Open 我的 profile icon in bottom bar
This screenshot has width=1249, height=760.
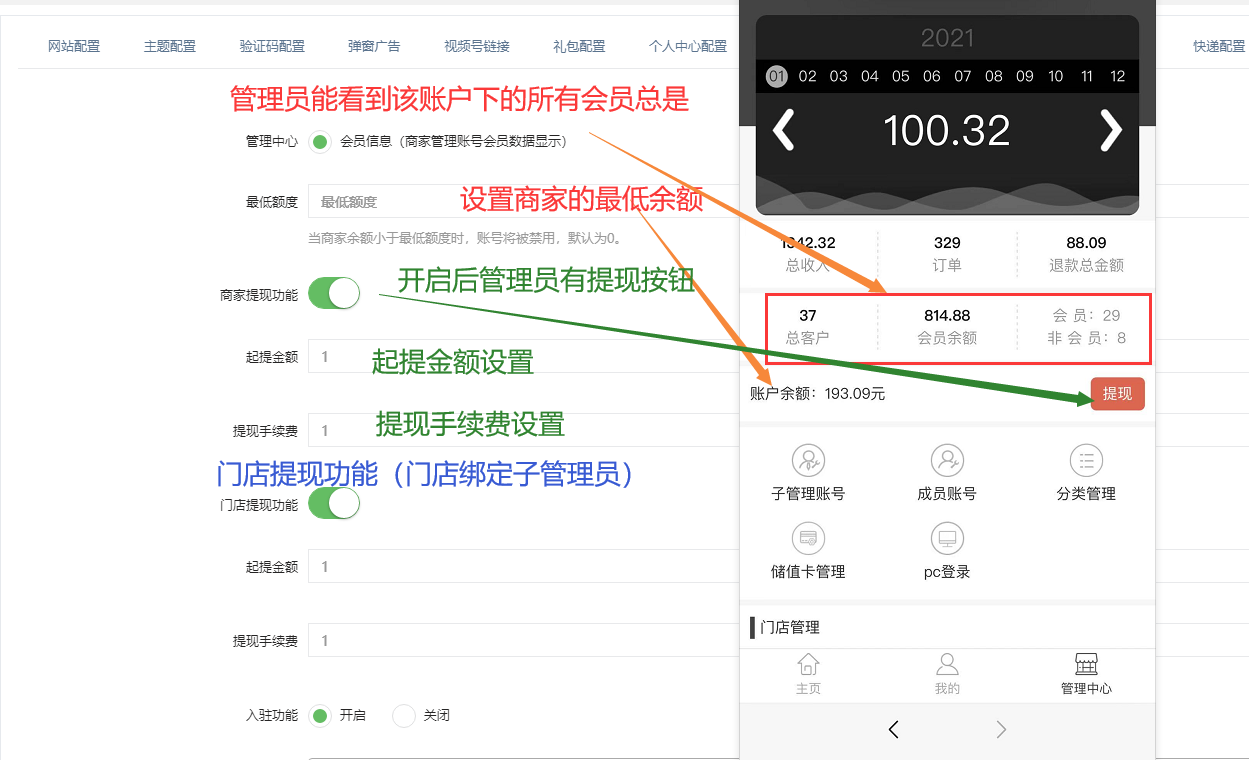[x=947, y=665]
